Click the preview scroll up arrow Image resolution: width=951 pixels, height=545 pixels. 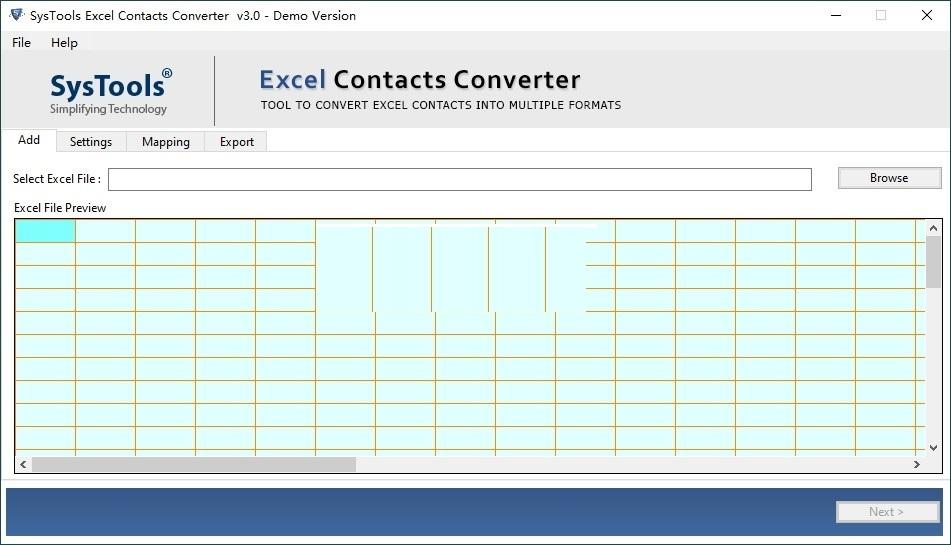click(933, 228)
